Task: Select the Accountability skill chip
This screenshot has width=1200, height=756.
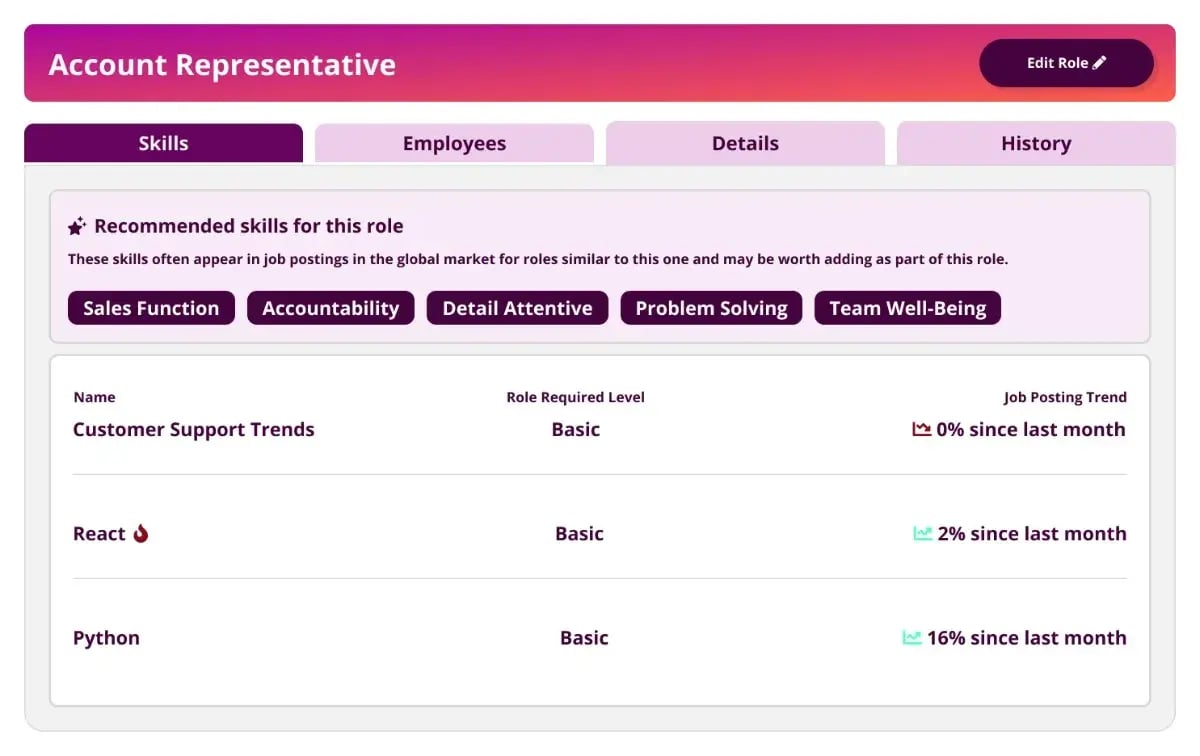Action: coord(330,308)
